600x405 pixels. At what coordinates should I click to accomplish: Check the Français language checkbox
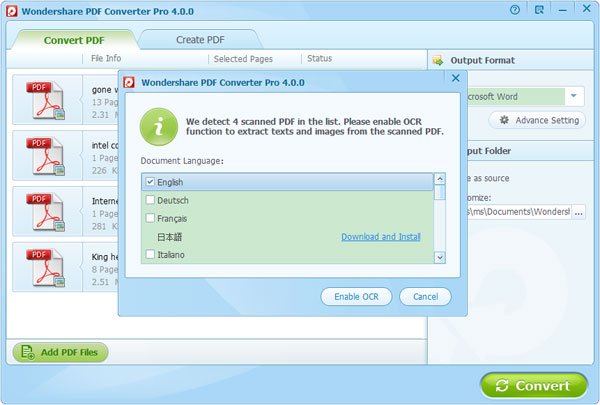(150, 218)
